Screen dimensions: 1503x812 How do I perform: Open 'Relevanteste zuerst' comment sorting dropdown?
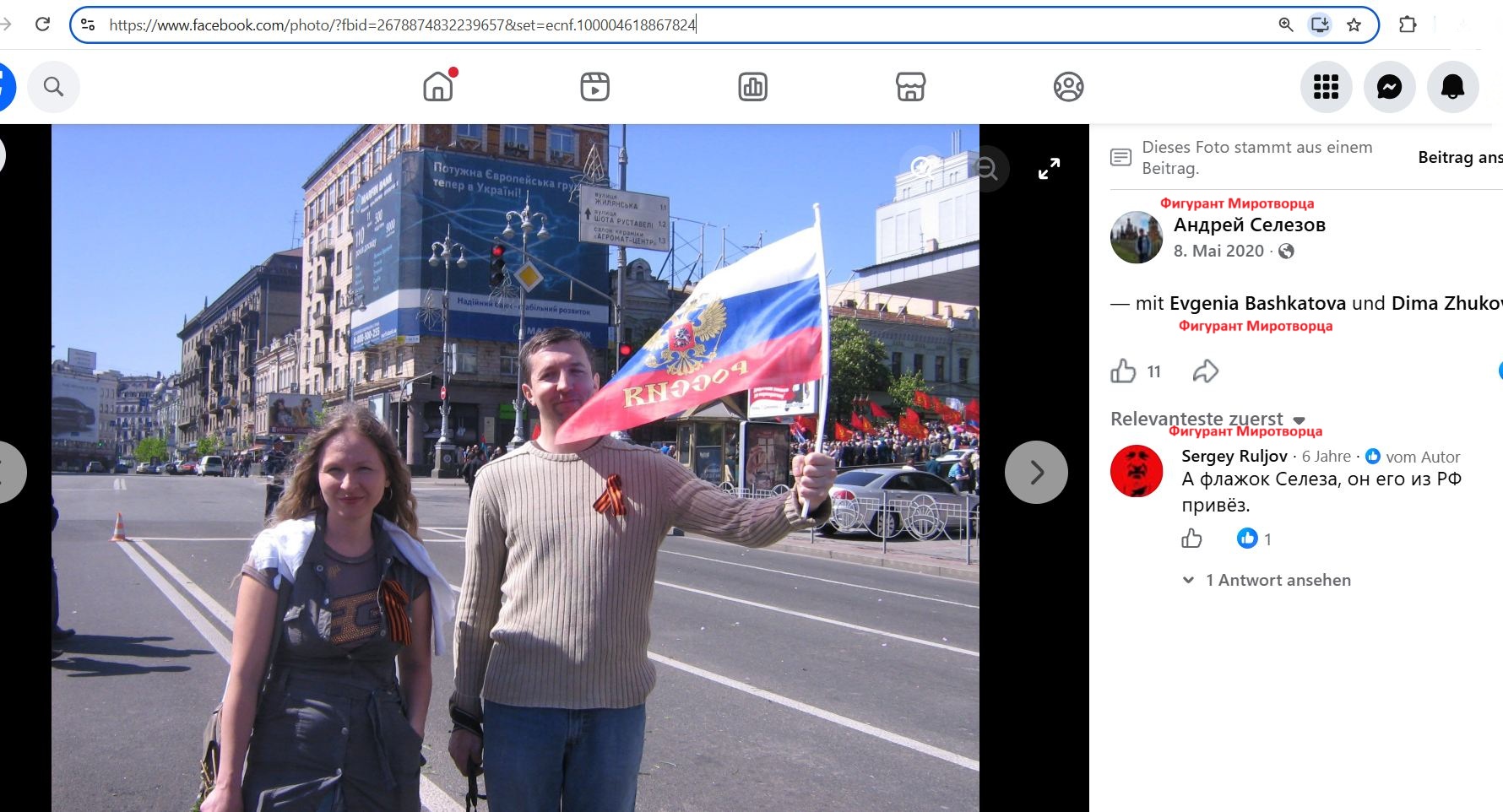1207,419
